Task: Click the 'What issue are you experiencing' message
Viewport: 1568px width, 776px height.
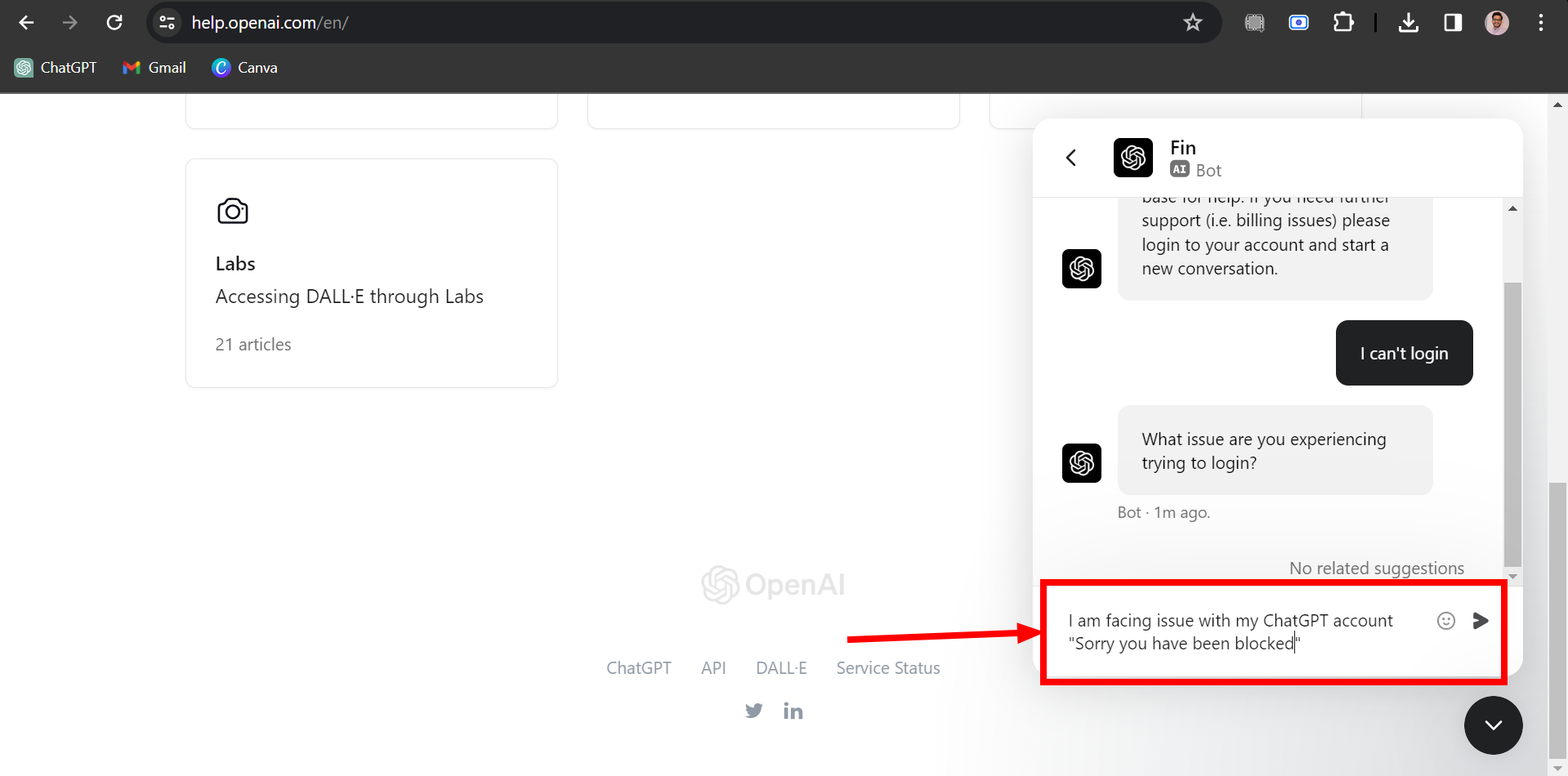Action: point(1275,450)
